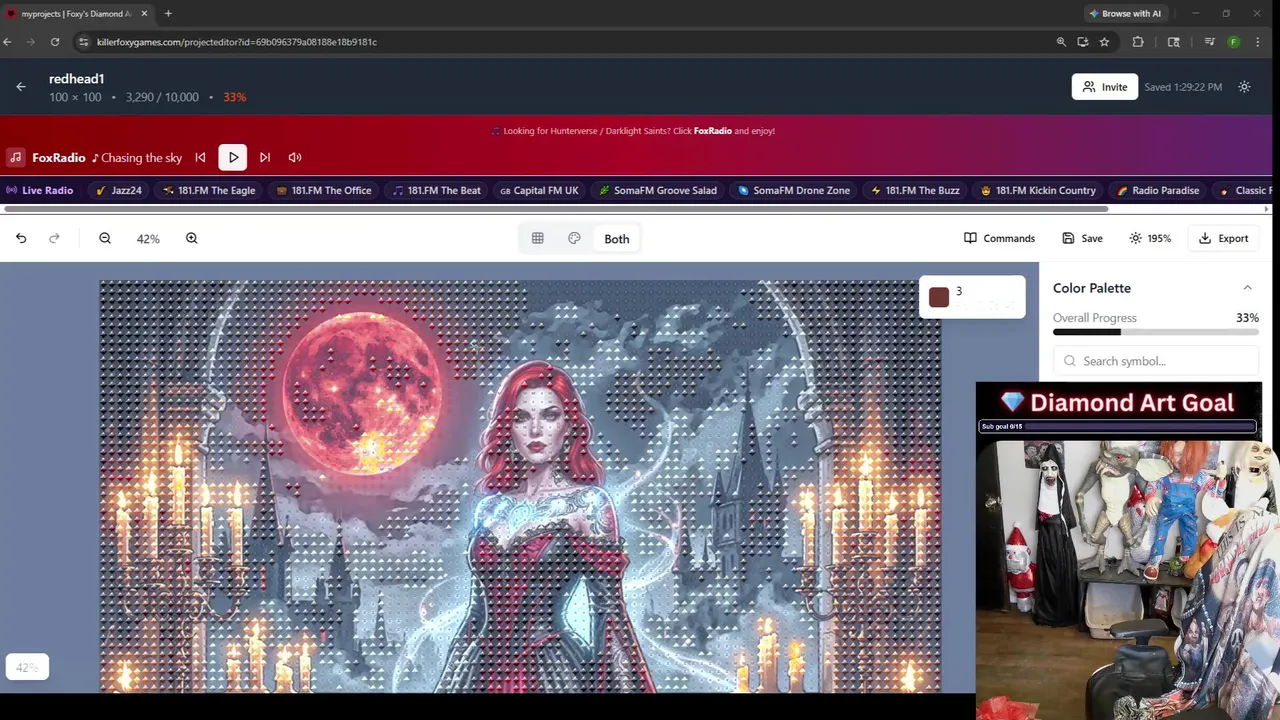
Task: Zoom in the canvas
Action: tap(191, 238)
